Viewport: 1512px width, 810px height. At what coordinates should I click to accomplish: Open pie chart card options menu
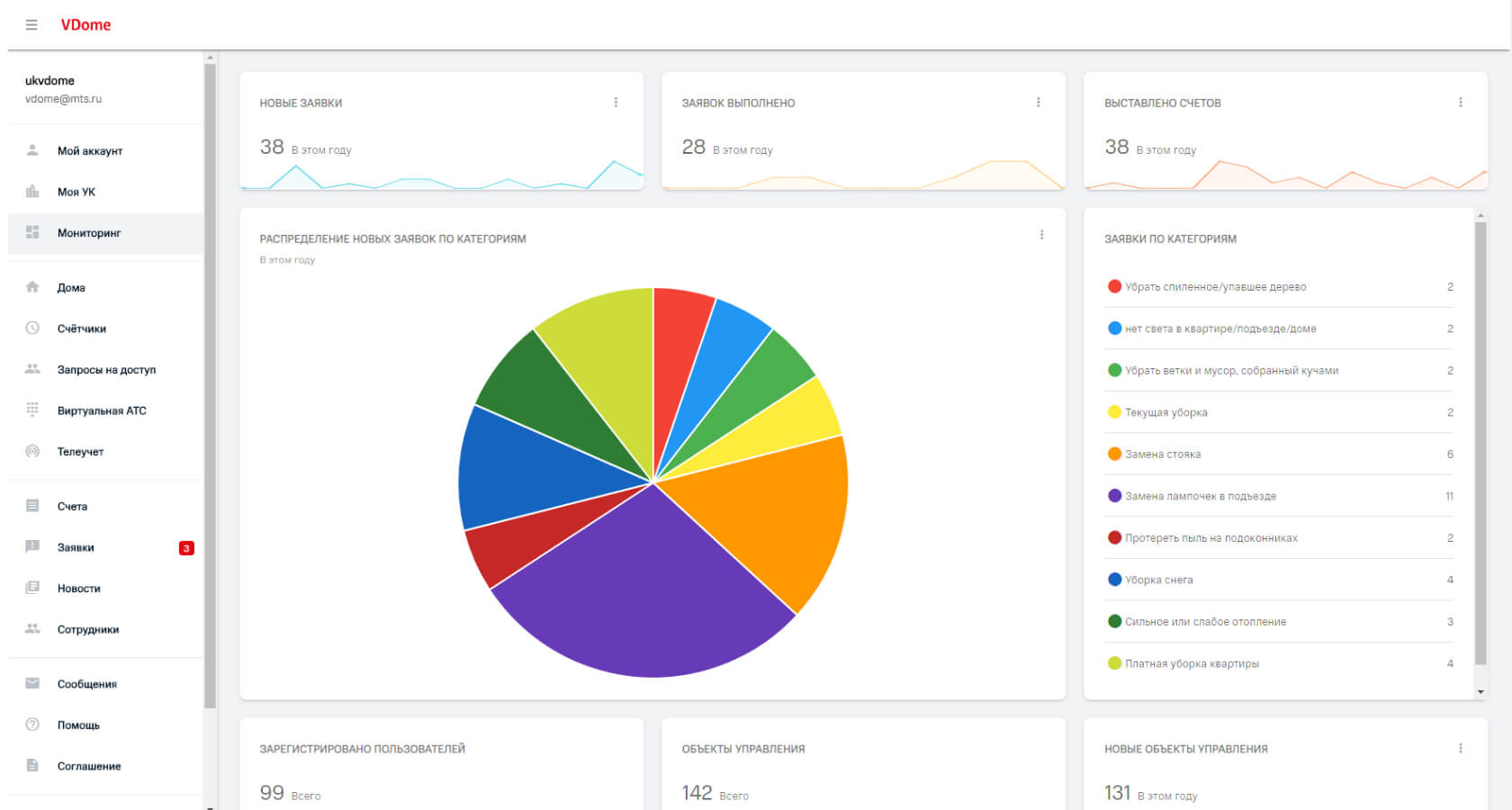tap(1041, 235)
